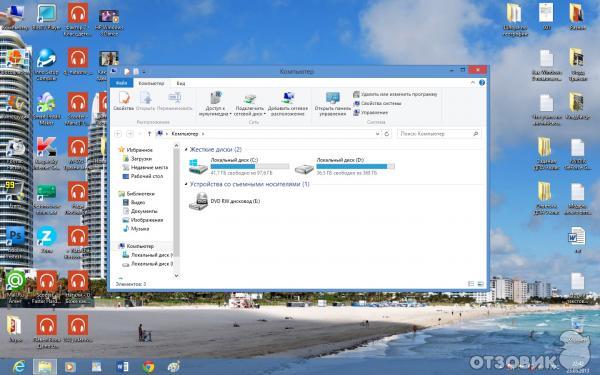This screenshot has height=375, width=600.
Task: Select the Локальный диск (C:) drive icon
Action: tap(198, 167)
